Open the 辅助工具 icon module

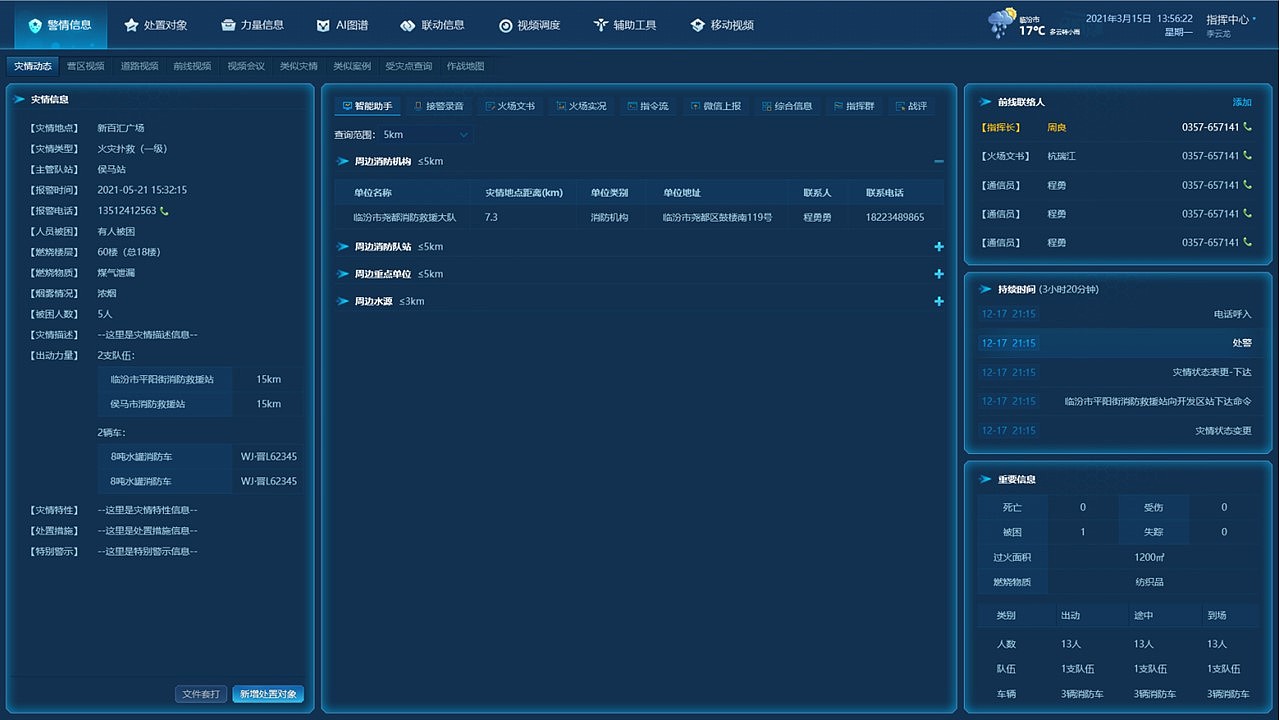(625, 25)
